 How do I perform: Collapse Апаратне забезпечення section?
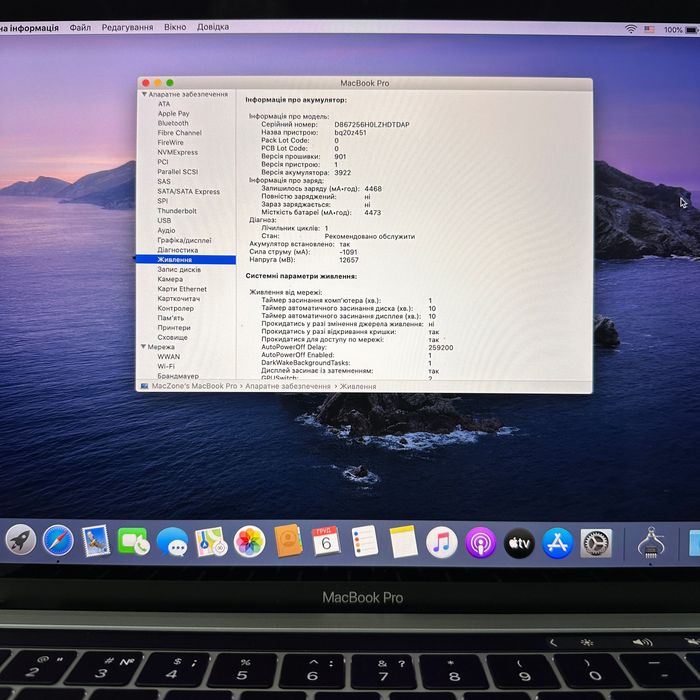(x=144, y=94)
